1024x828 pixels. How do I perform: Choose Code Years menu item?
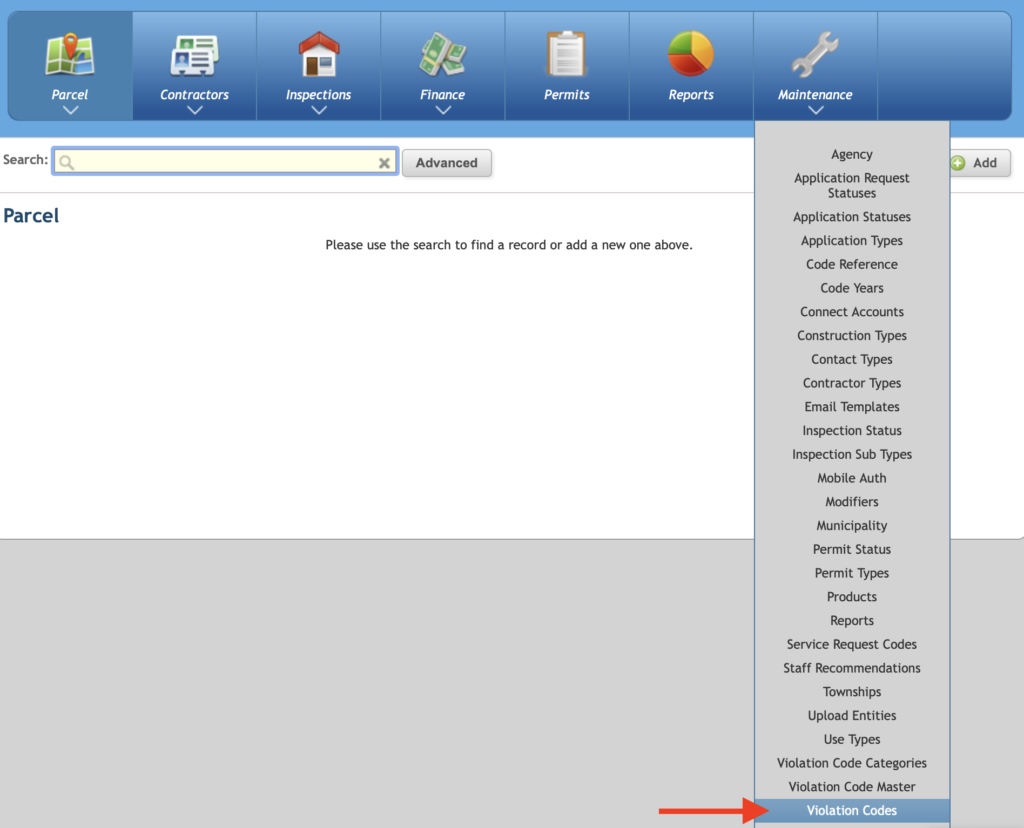click(x=852, y=288)
